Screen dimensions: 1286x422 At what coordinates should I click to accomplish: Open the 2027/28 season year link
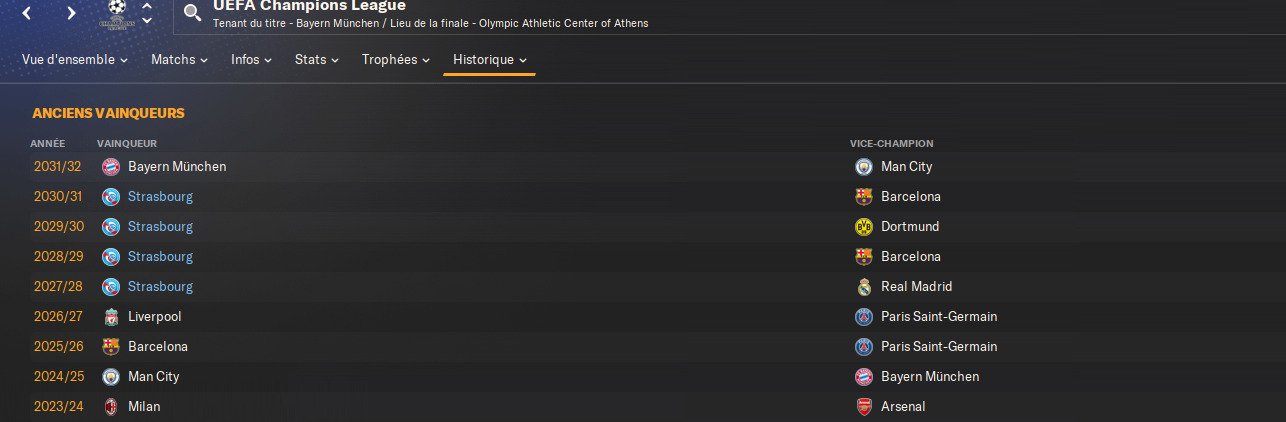[57, 287]
